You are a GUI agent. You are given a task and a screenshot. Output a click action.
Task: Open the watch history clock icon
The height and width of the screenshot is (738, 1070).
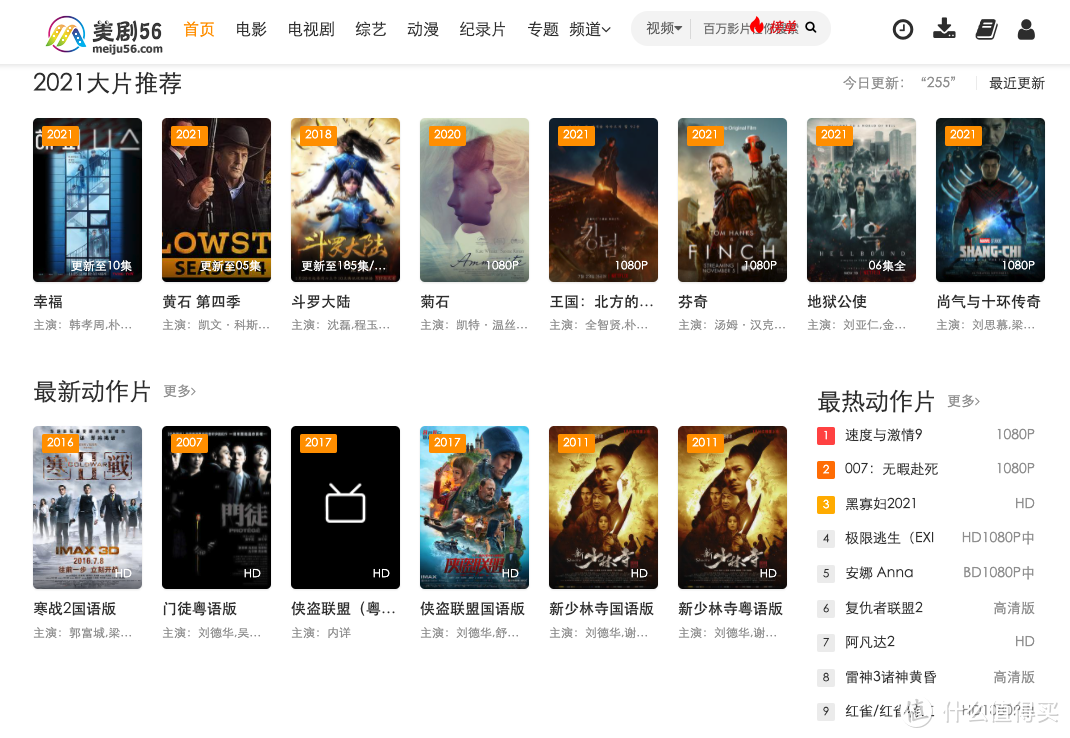pos(903,29)
